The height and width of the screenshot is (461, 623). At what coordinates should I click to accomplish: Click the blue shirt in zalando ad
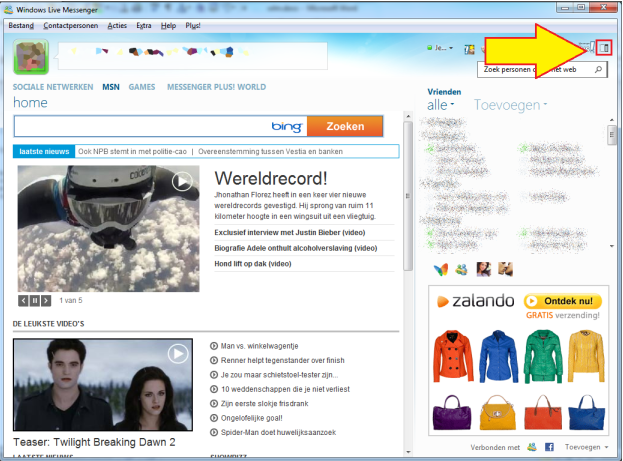499,356
